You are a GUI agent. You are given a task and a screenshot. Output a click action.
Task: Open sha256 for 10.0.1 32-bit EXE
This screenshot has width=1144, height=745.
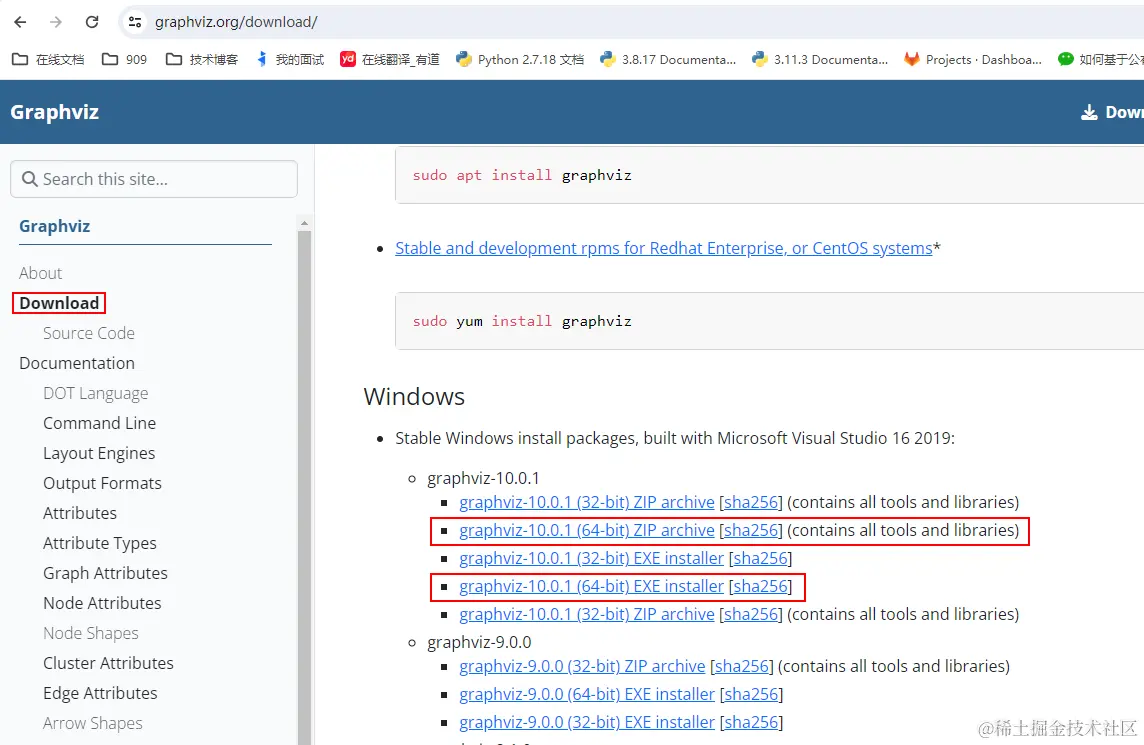click(x=760, y=558)
